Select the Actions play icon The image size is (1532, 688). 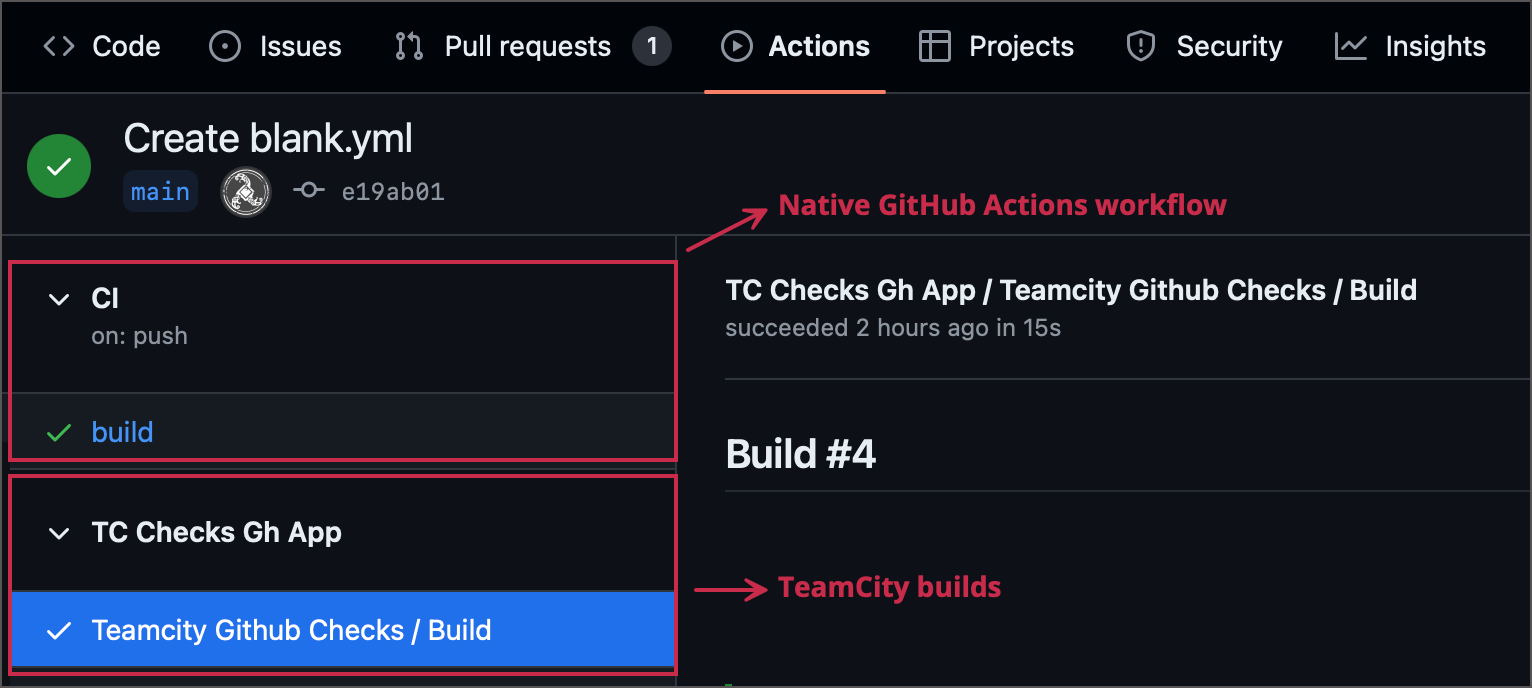coord(736,46)
